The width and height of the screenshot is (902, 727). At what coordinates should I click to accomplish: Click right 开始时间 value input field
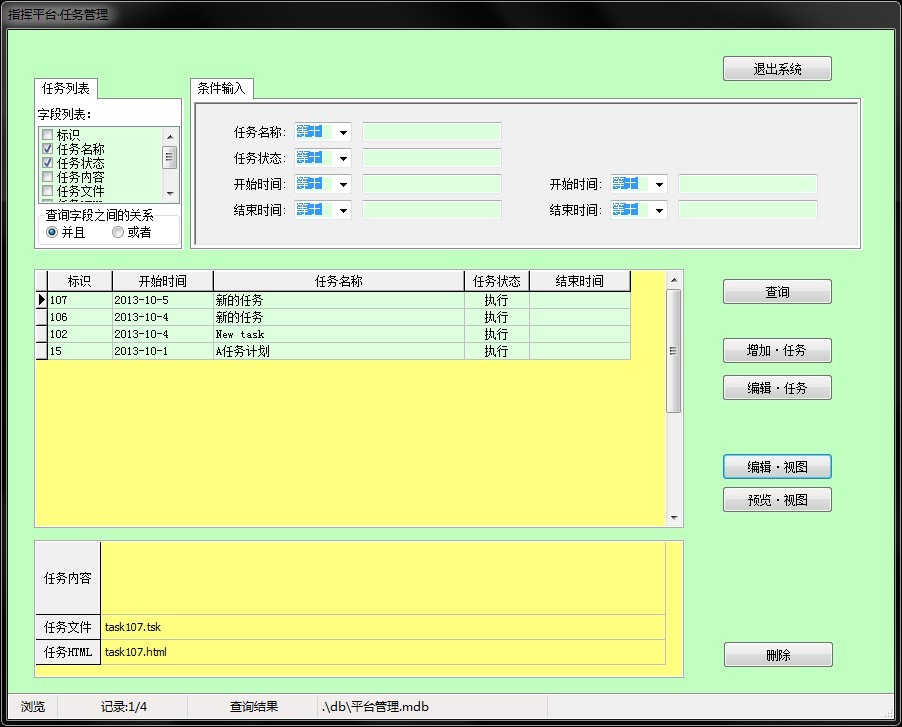(x=748, y=184)
